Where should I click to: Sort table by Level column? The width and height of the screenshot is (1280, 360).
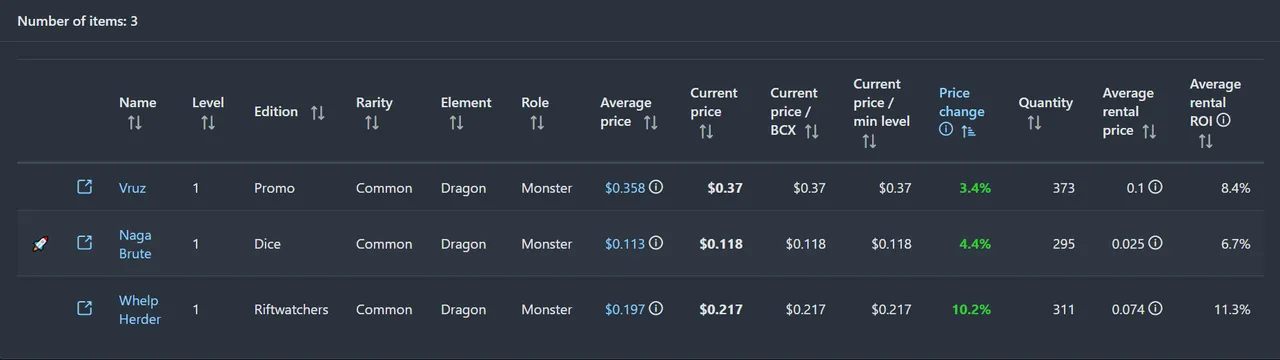(x=208, y=123)
